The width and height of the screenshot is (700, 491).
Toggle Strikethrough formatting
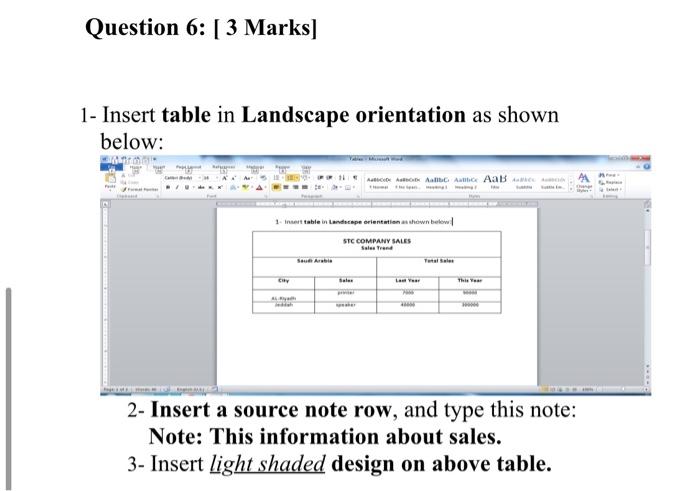point(201,187)
